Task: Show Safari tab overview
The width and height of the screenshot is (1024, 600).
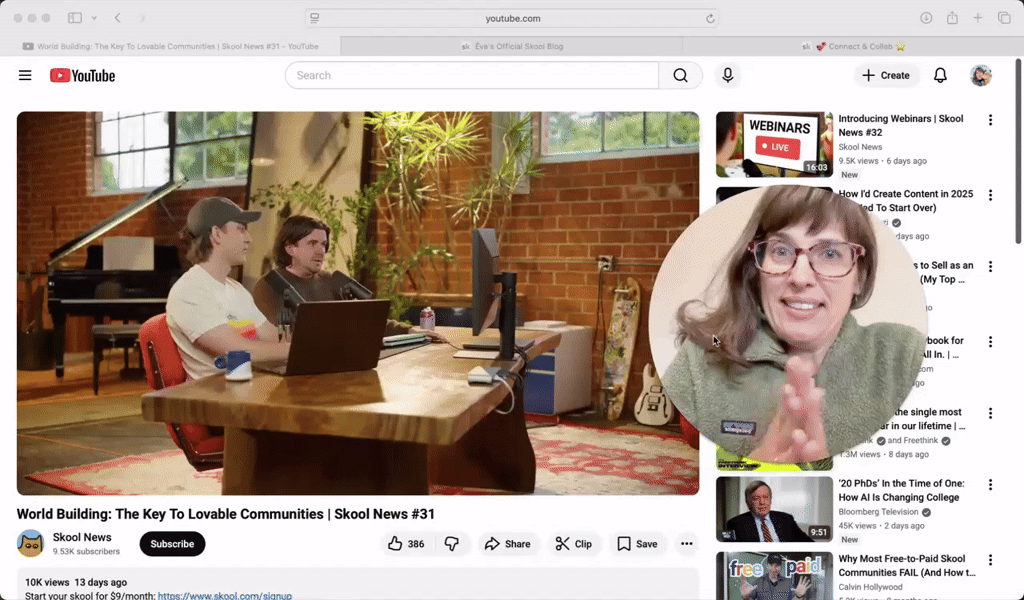Action: click(1004, 18)
